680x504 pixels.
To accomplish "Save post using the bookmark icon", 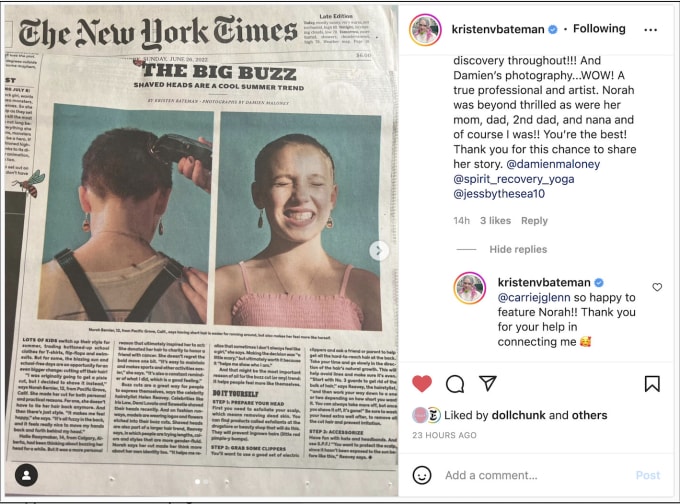I will click(652, 384).
